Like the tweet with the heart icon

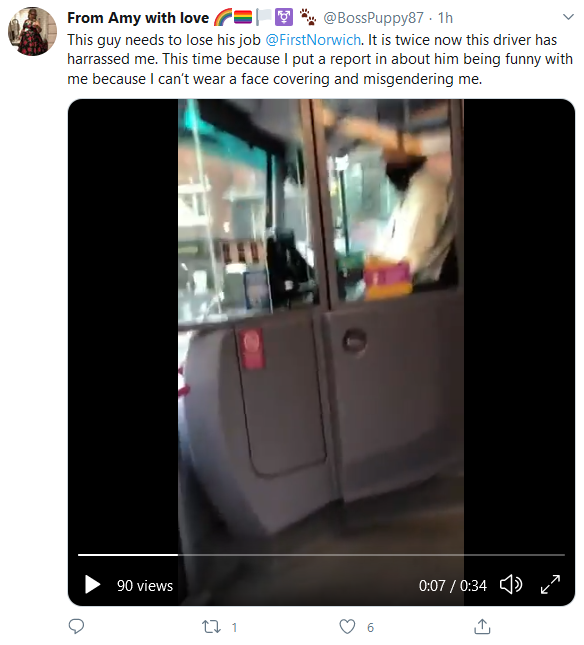point(347,626)
